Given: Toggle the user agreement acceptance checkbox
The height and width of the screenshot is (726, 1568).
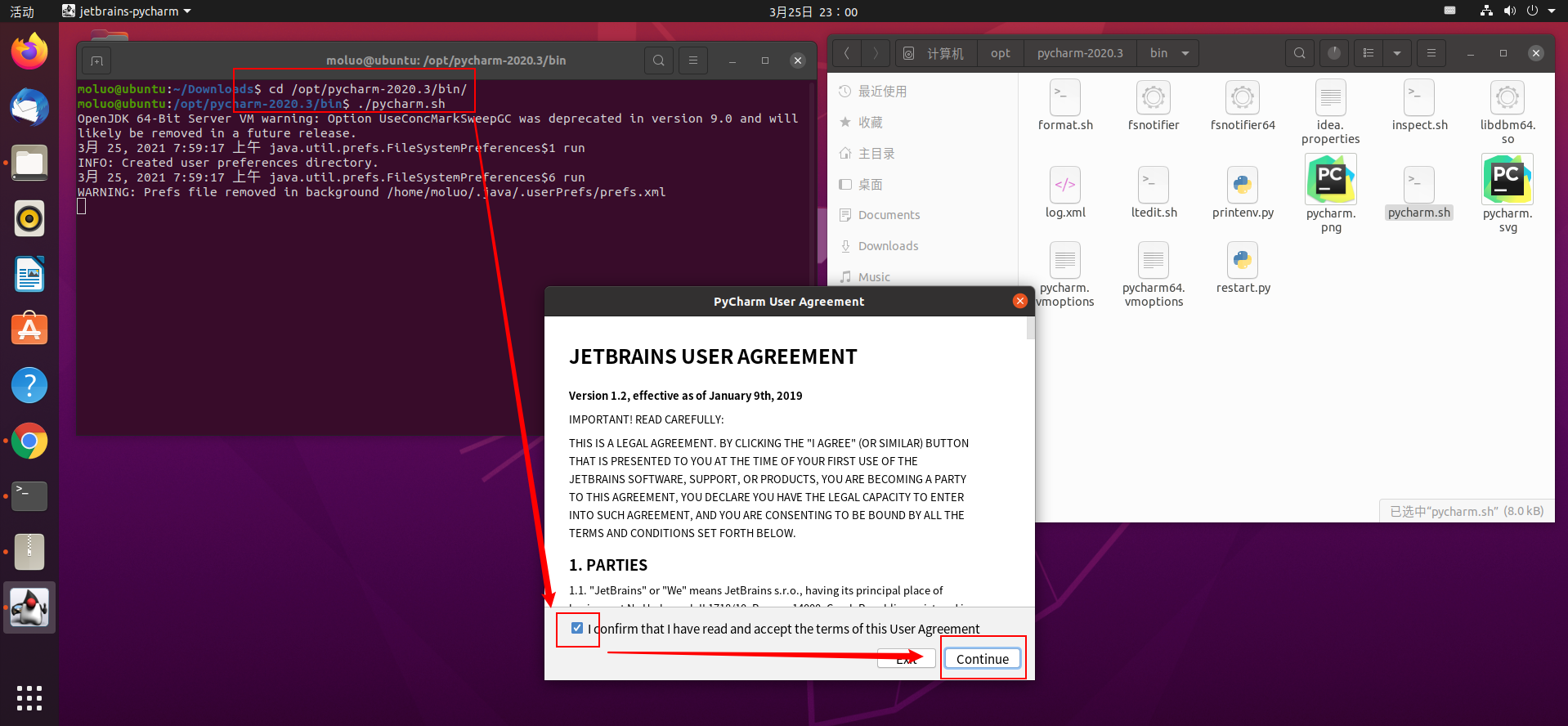Looking at the screenshot, I should (577, 628).
